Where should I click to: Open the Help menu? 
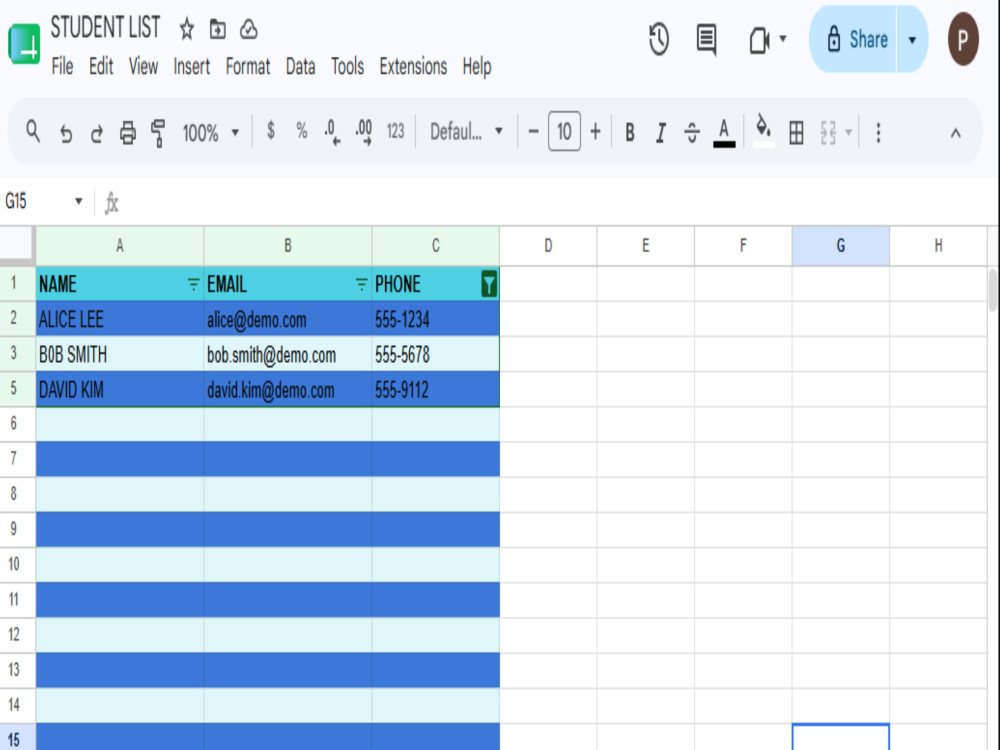click(476, 66)
